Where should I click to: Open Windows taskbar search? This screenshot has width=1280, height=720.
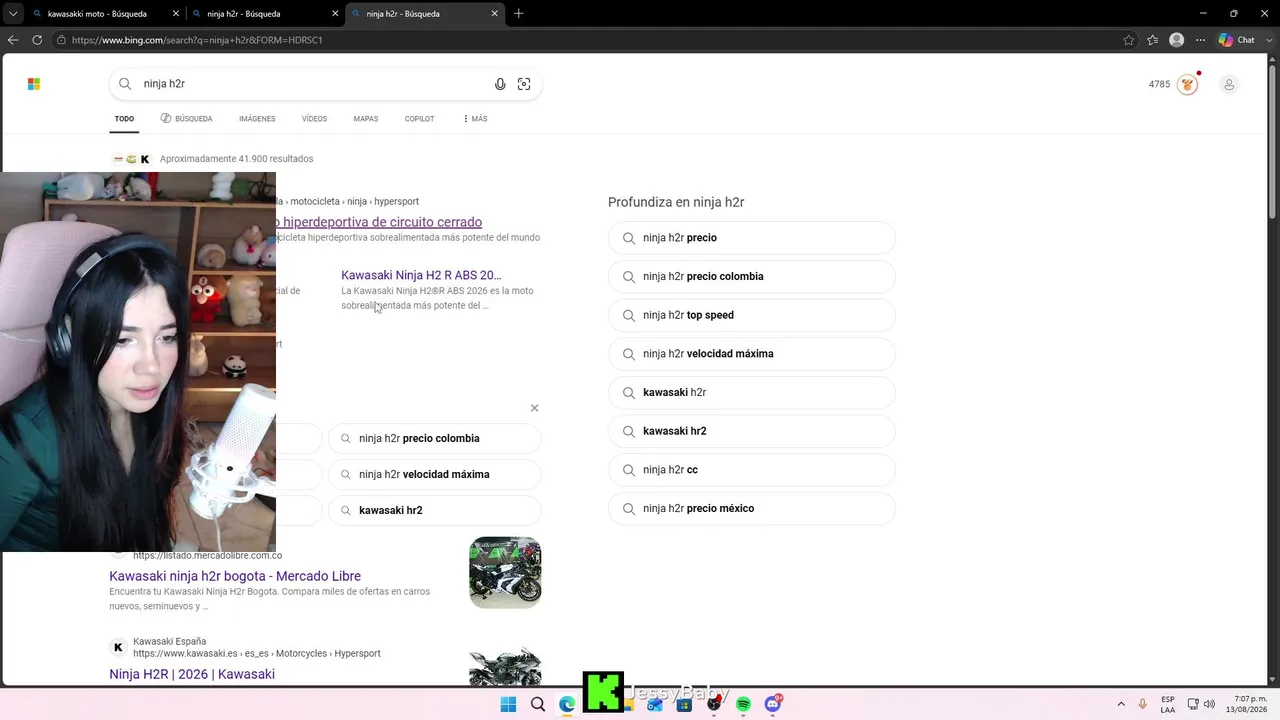(538, 704)
